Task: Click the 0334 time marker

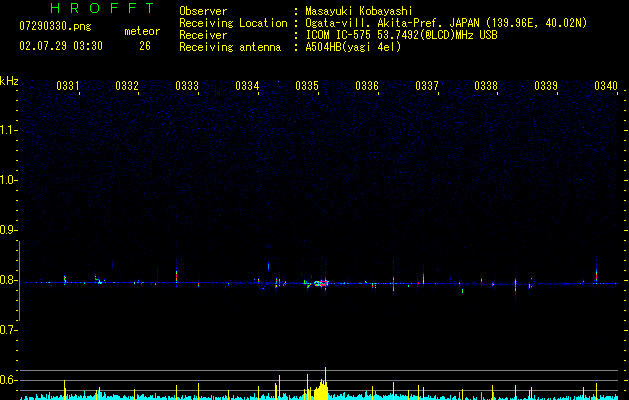Action: point(247,86)
